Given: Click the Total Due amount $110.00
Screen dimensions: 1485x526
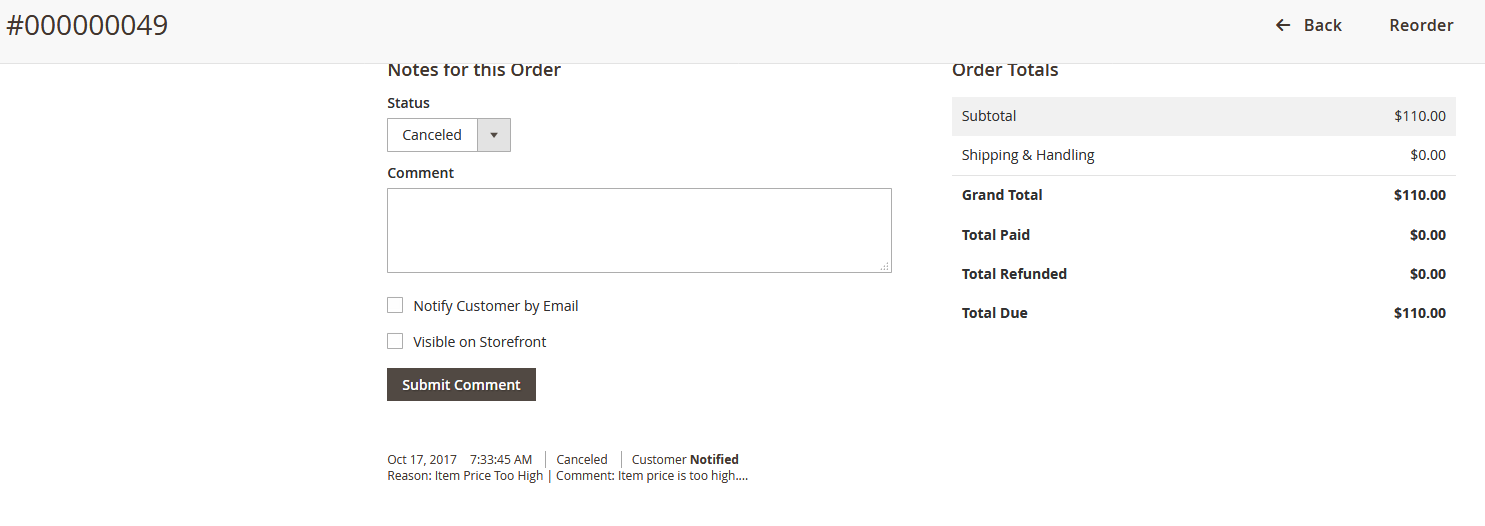Looking at the screenshot, I should pos(1419,313).
